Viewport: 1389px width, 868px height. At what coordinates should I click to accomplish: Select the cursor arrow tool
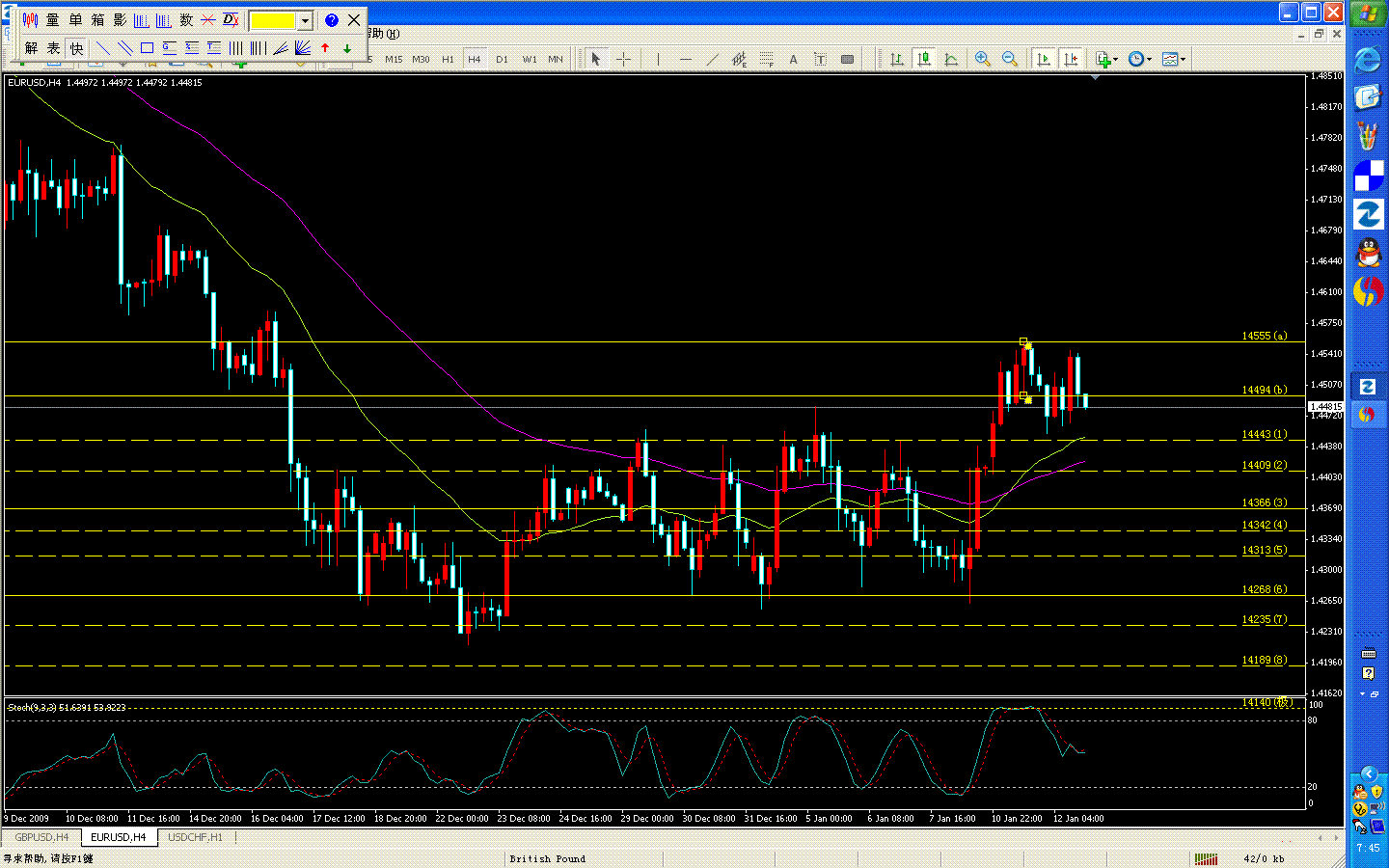click(596, 60)
